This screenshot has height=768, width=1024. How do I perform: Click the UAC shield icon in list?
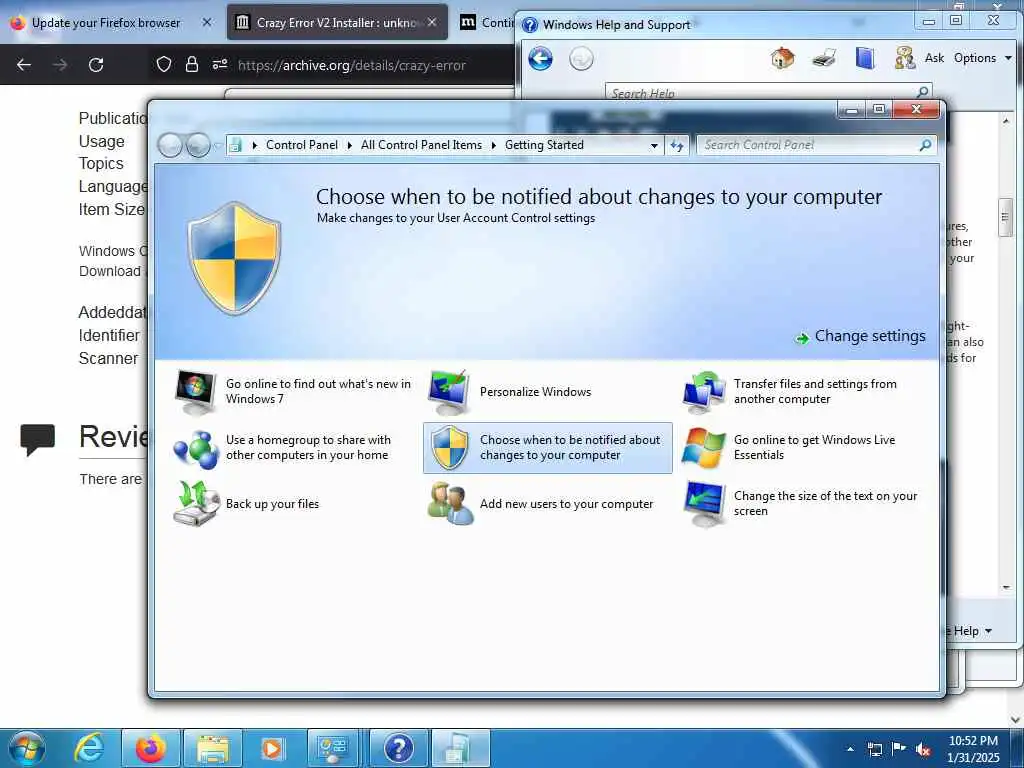[449, 448]
